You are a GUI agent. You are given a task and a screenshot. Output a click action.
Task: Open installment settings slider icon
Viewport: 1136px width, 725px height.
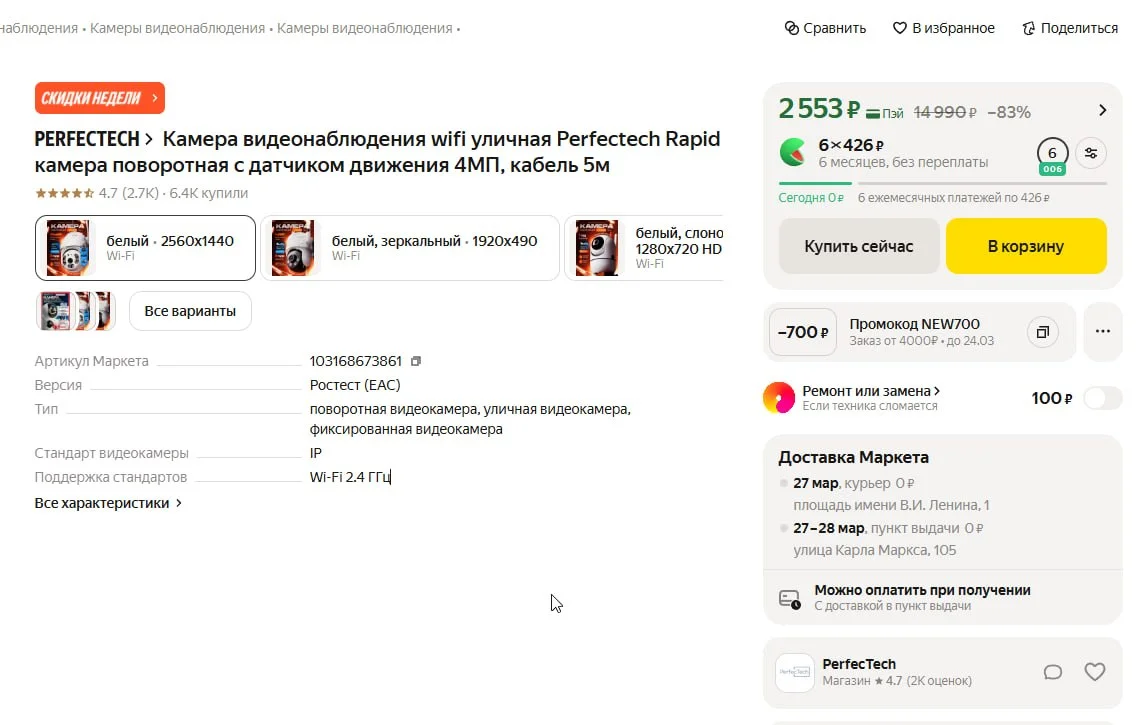tap(1091, 153)
